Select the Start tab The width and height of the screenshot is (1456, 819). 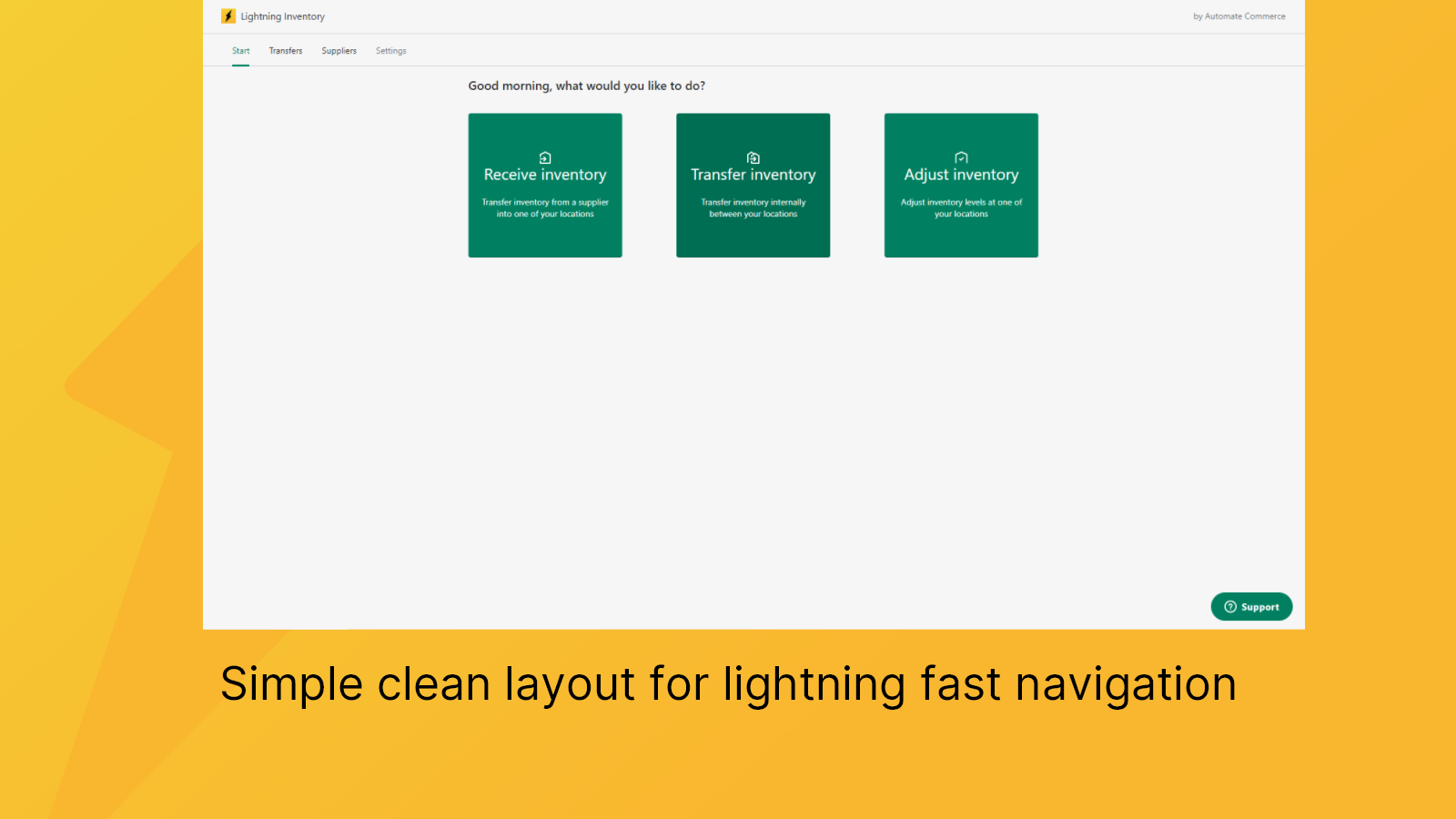click(240, 50)
